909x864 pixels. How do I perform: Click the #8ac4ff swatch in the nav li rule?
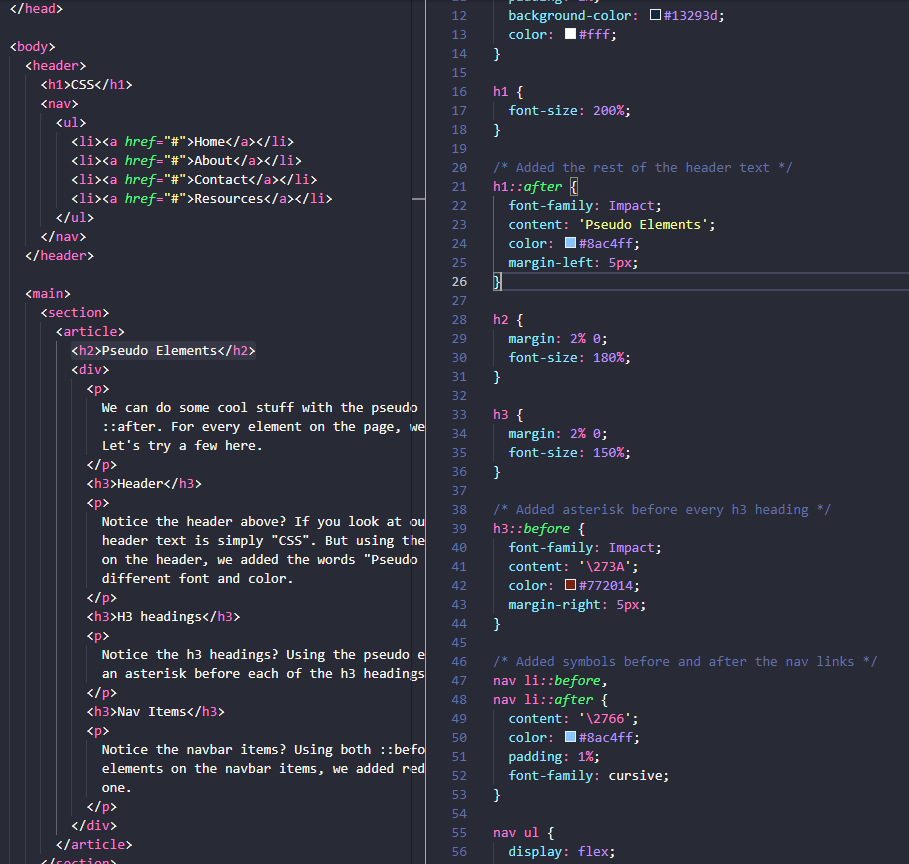570,737
